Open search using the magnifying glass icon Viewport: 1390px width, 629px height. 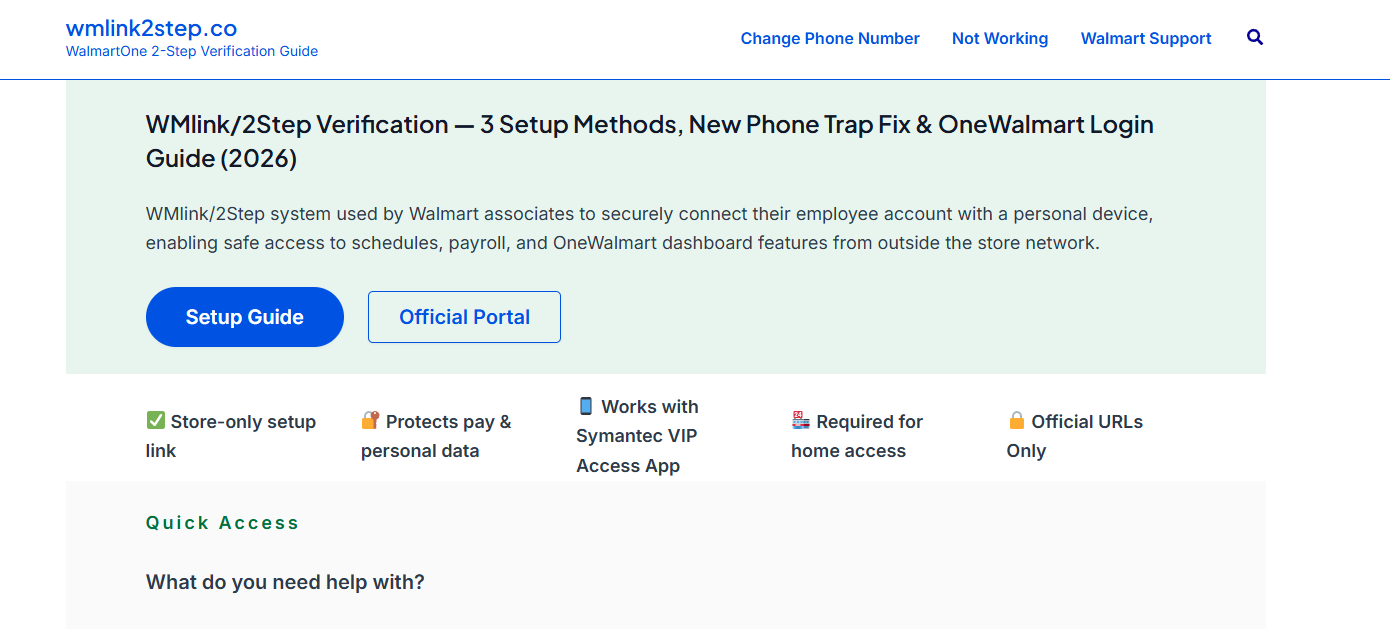click(x=1254, y=37)
